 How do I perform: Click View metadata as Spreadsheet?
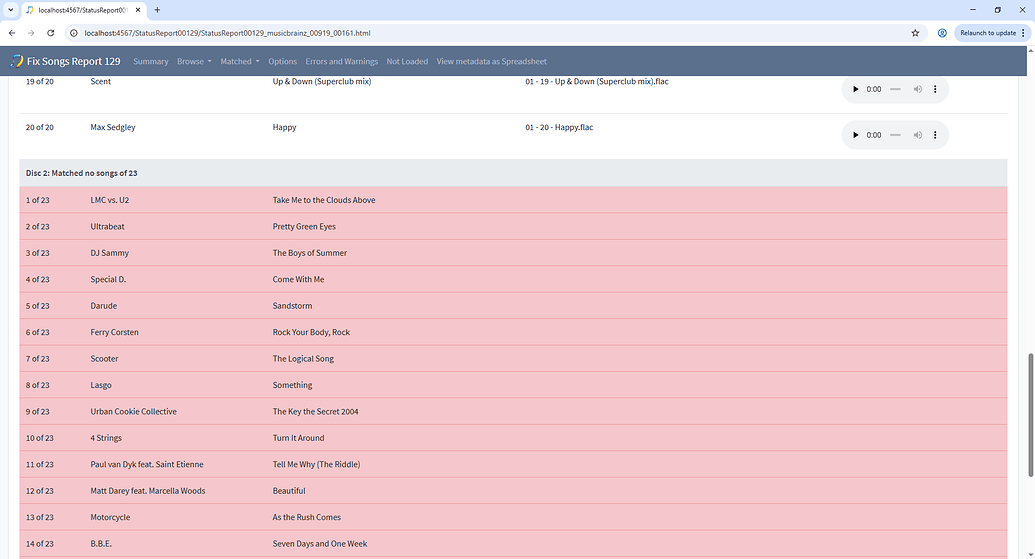click(x=492, y=61)
